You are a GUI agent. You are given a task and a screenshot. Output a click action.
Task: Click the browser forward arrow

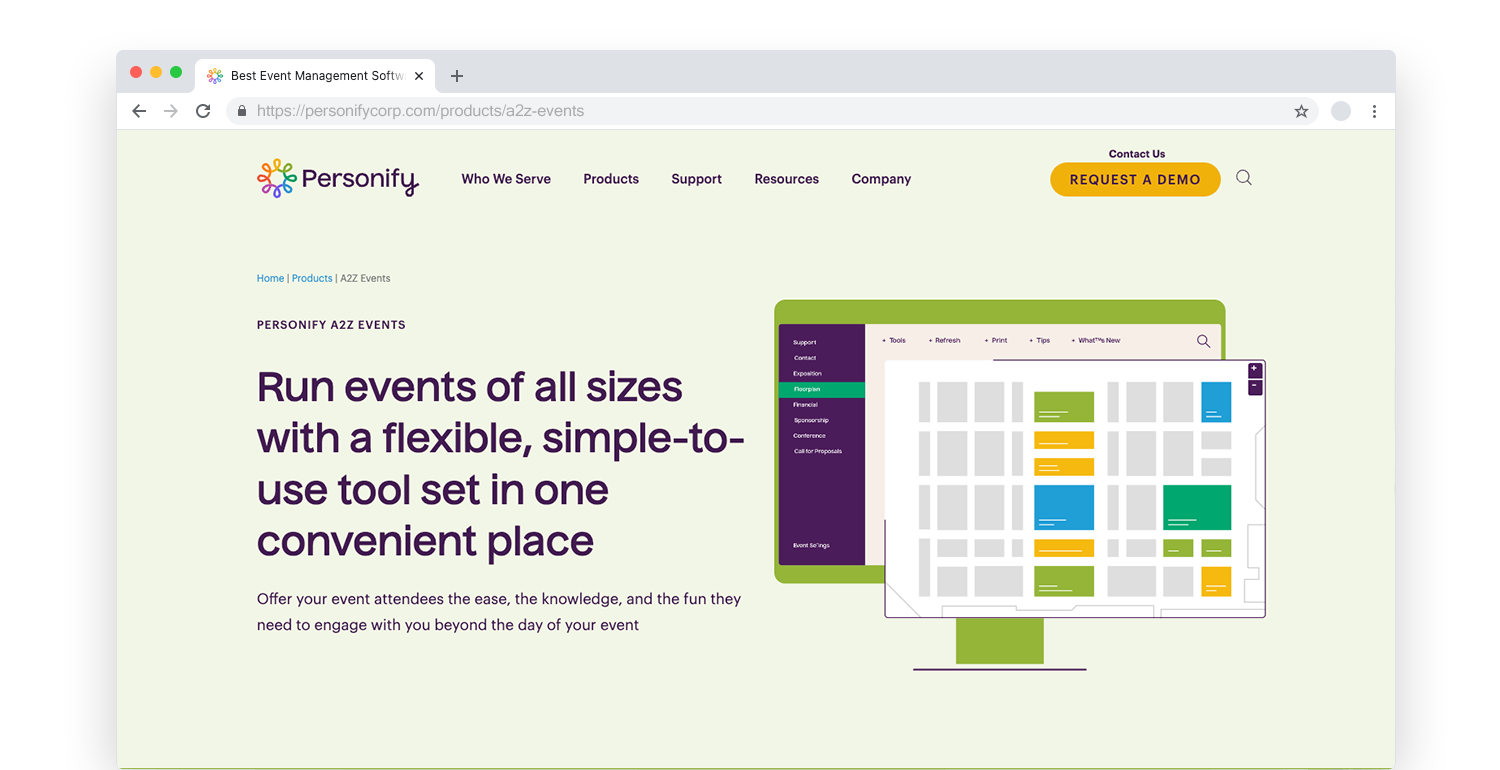[x=171, y=111]
